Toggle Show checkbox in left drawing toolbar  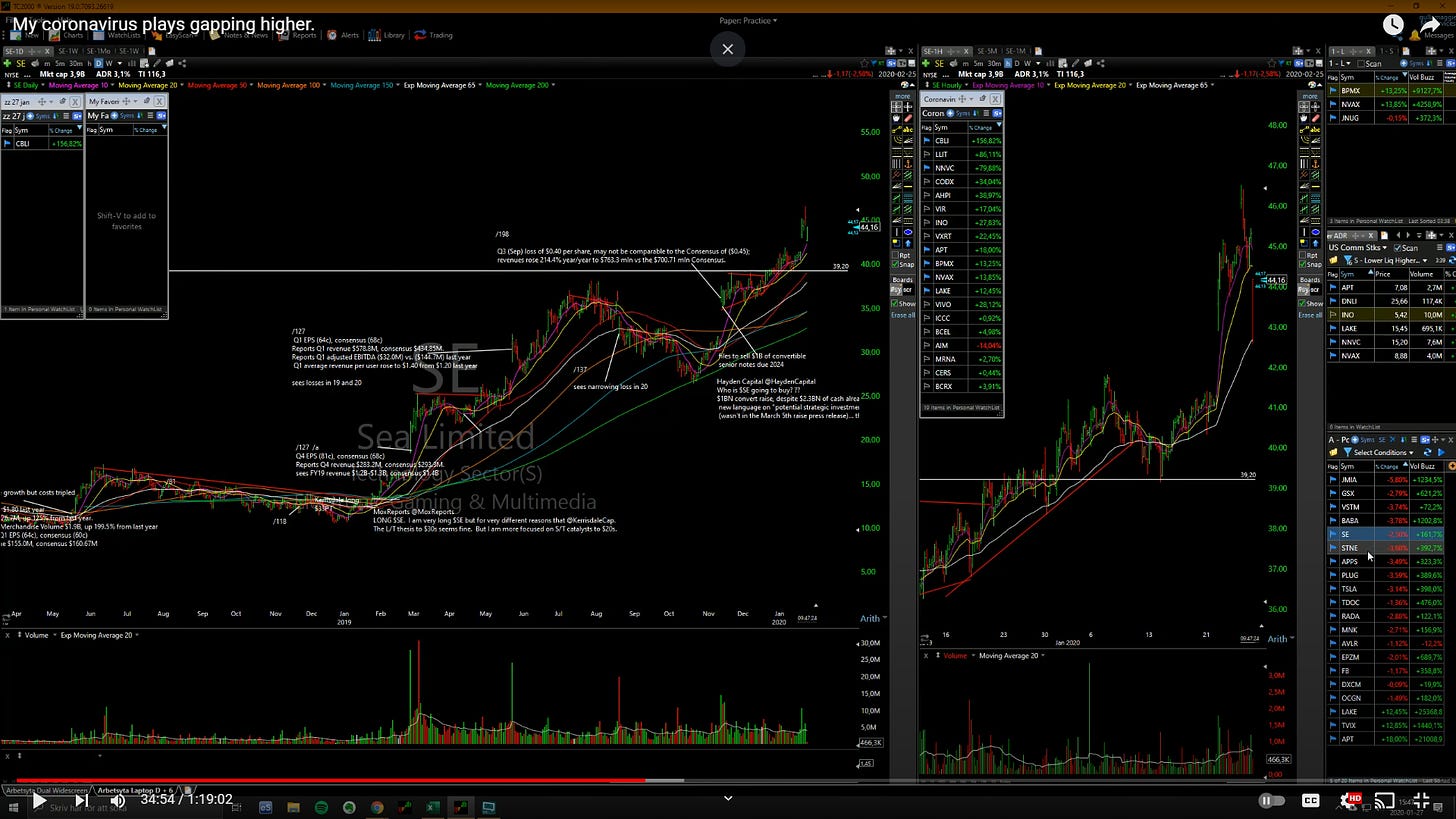click(x=894, y=303)
